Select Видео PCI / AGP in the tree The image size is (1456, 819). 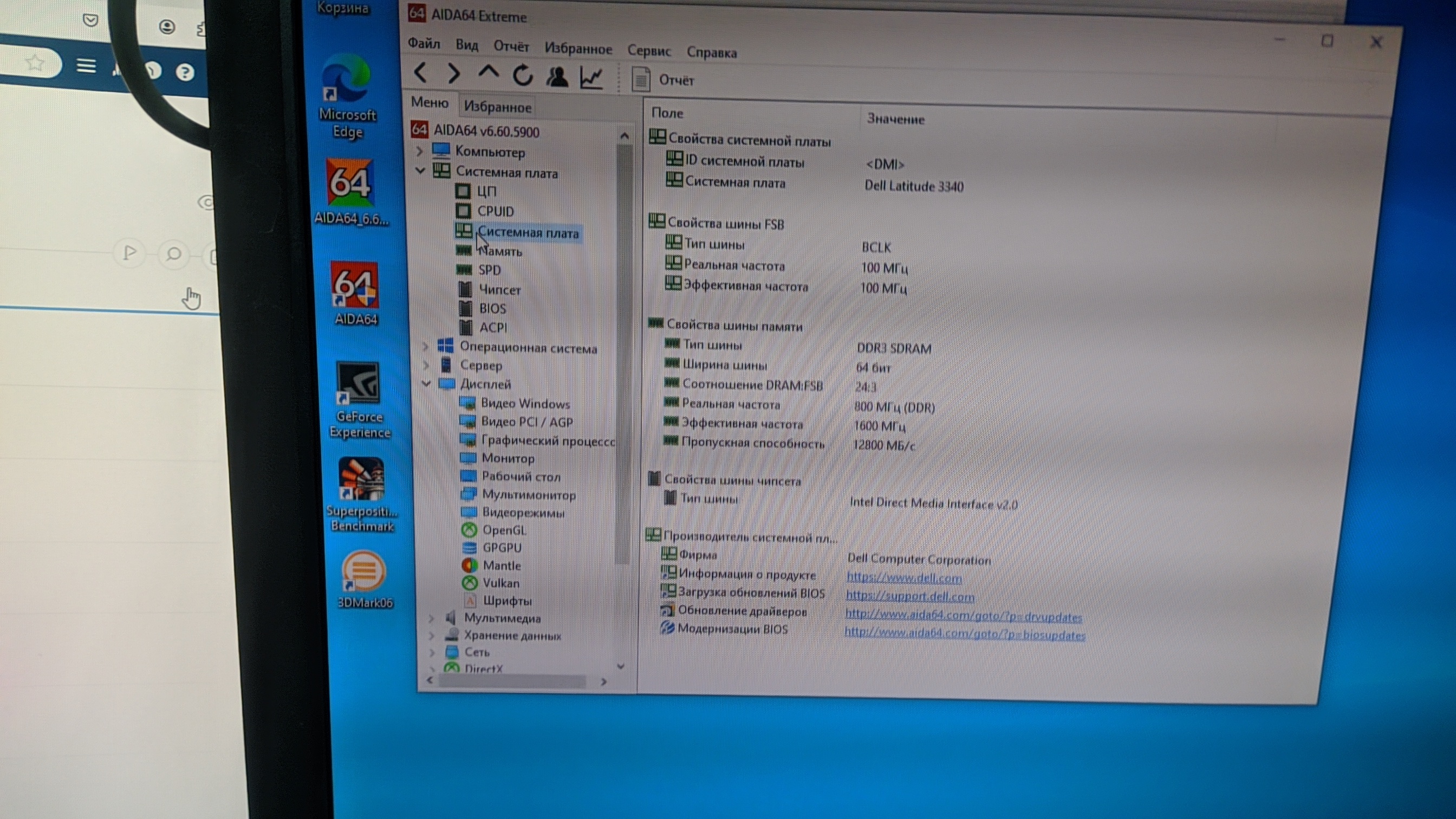click(x=517, y=421)
